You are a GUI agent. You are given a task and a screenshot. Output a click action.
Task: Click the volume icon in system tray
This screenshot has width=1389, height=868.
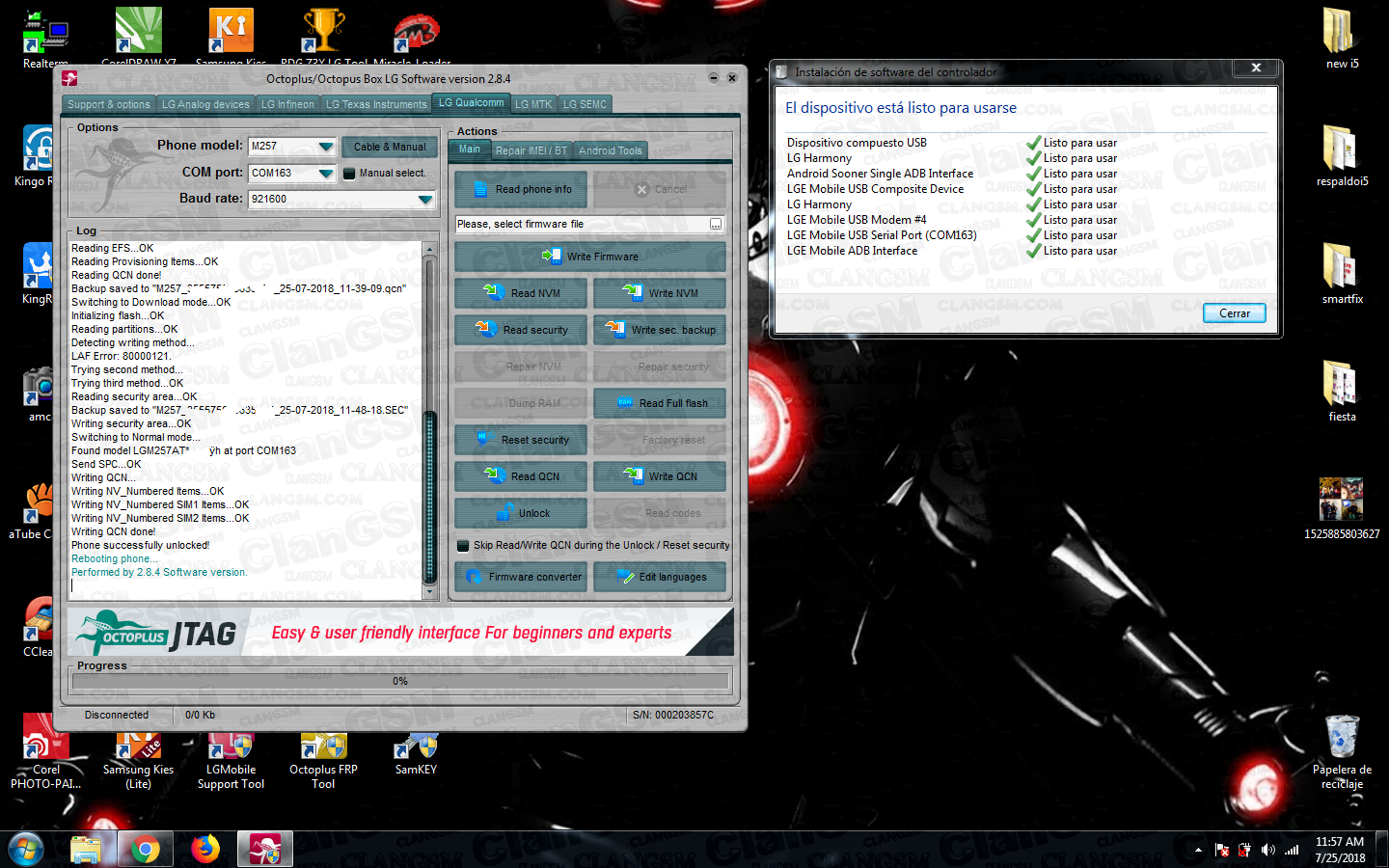(x=1267, y=850)
